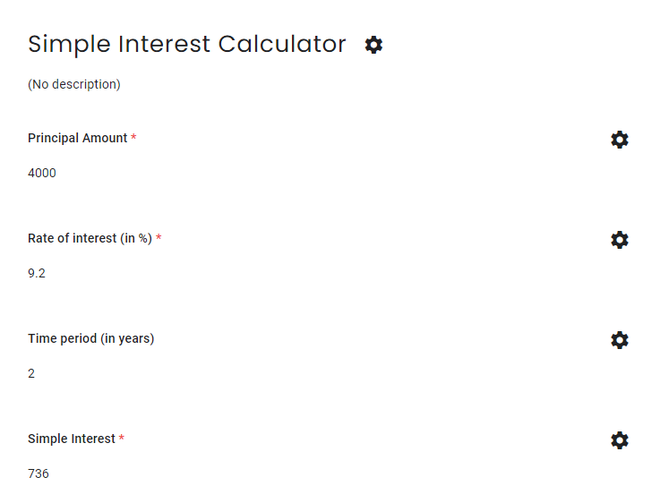Click the (No description) text

(74, 84)
